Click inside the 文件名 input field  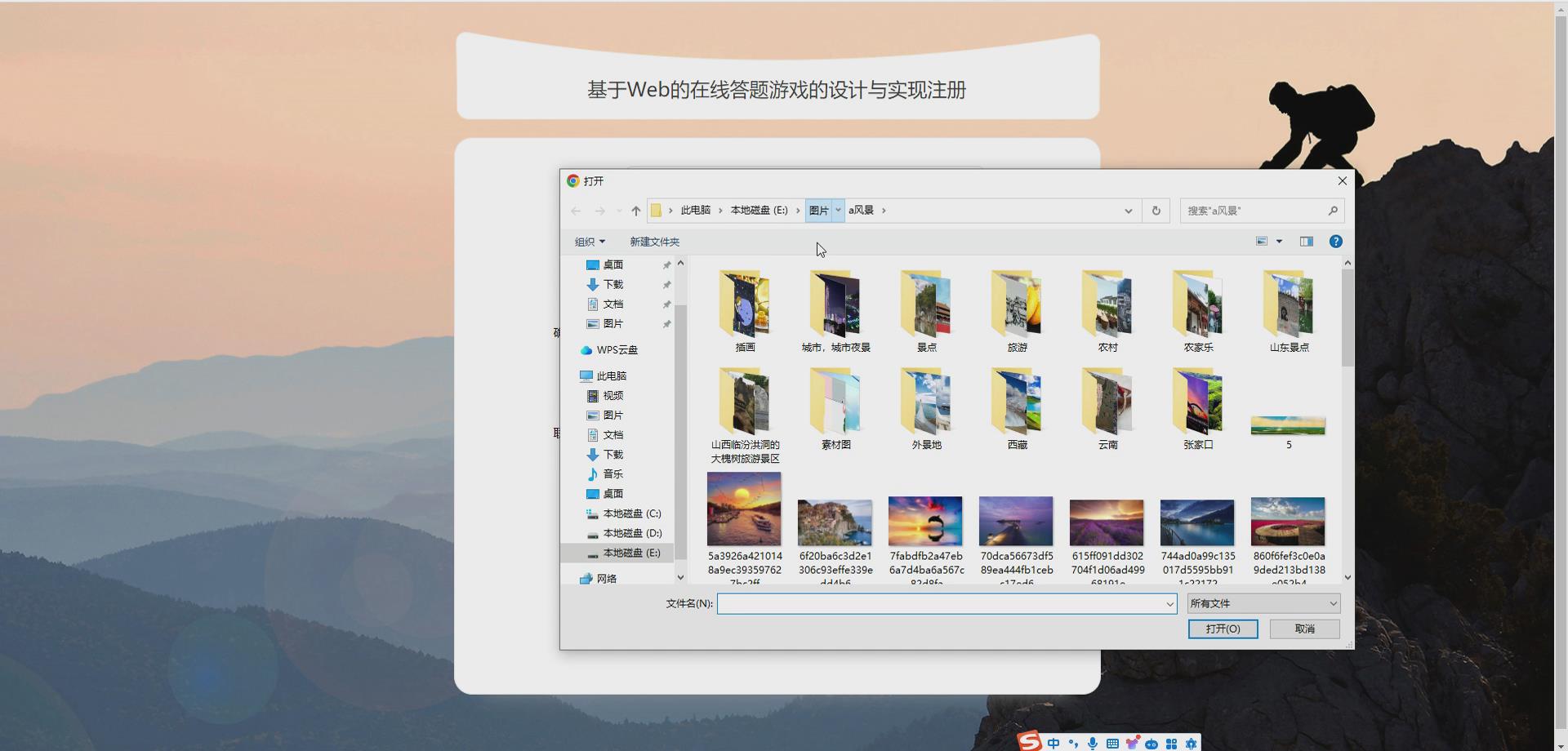(x=939, y=603)
